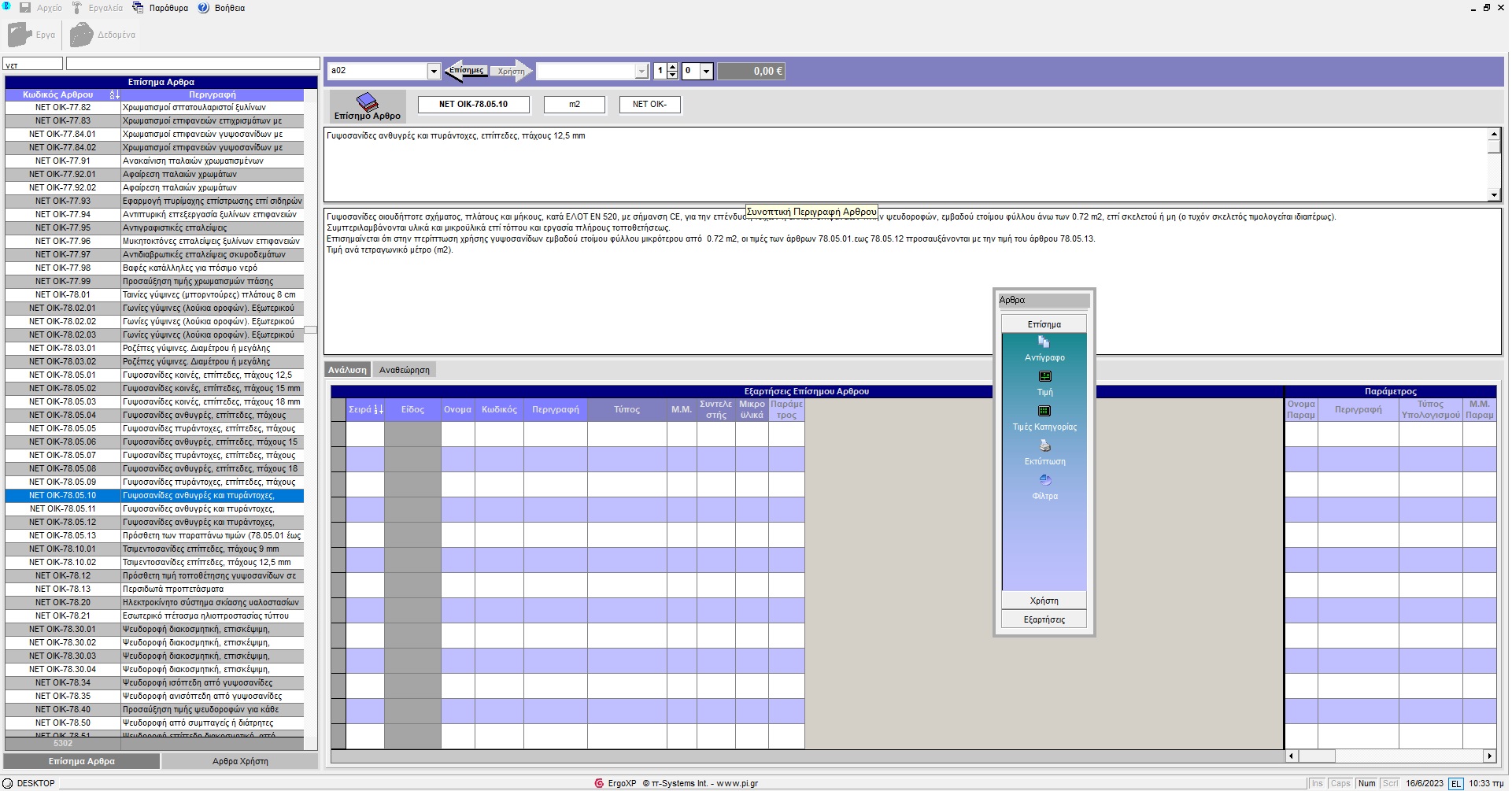Switch to the Αρθρα Χρήστη bottom tab
This screenshot has height=791, width=1512.
pyautogui.click(x=240, y=761)
